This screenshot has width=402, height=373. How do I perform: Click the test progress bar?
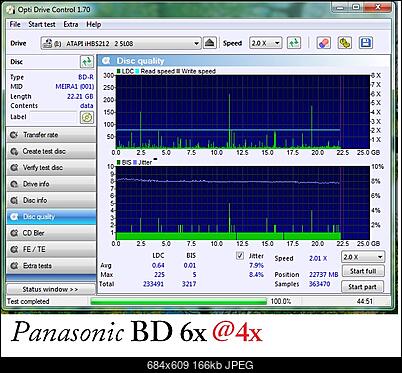tap(179, 301)
